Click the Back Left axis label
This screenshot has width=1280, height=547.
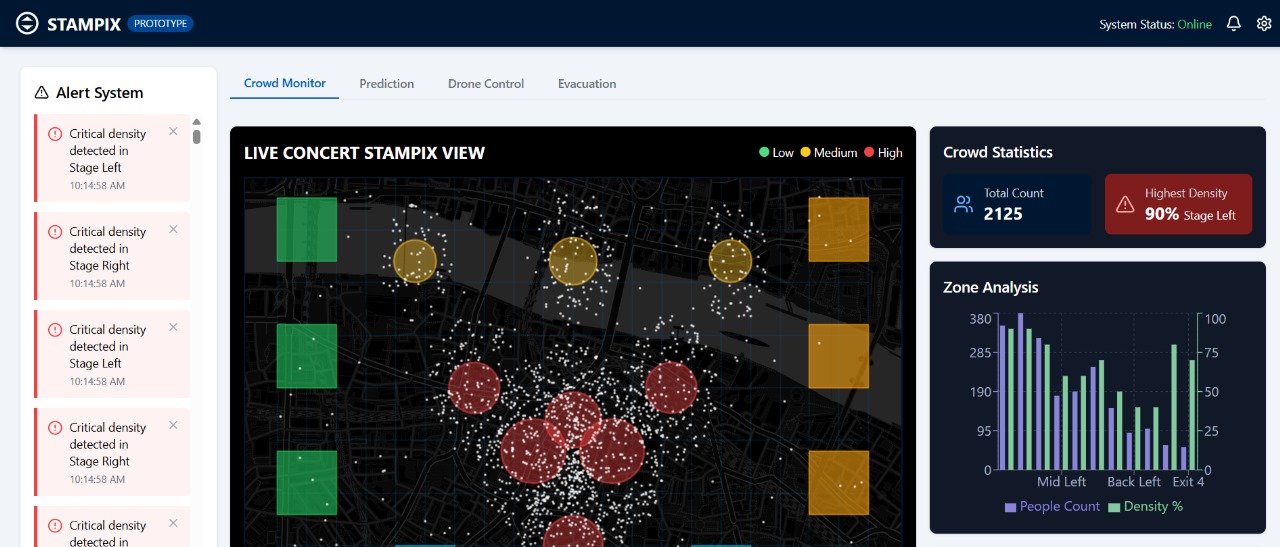[1134, 482]
